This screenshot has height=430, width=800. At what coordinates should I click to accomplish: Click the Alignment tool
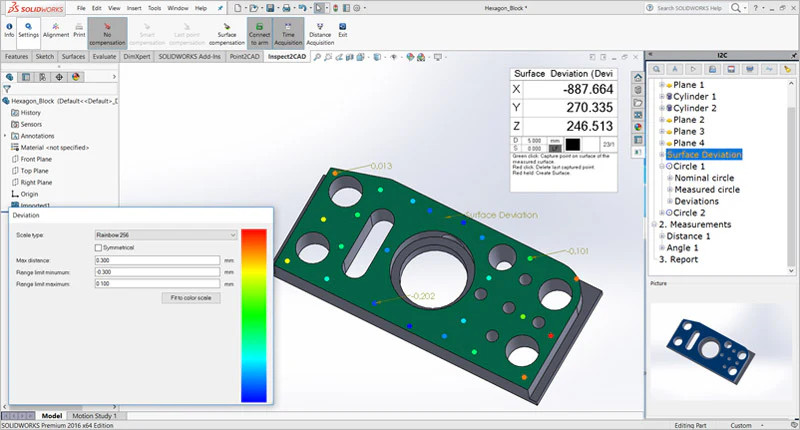[56, 31]
